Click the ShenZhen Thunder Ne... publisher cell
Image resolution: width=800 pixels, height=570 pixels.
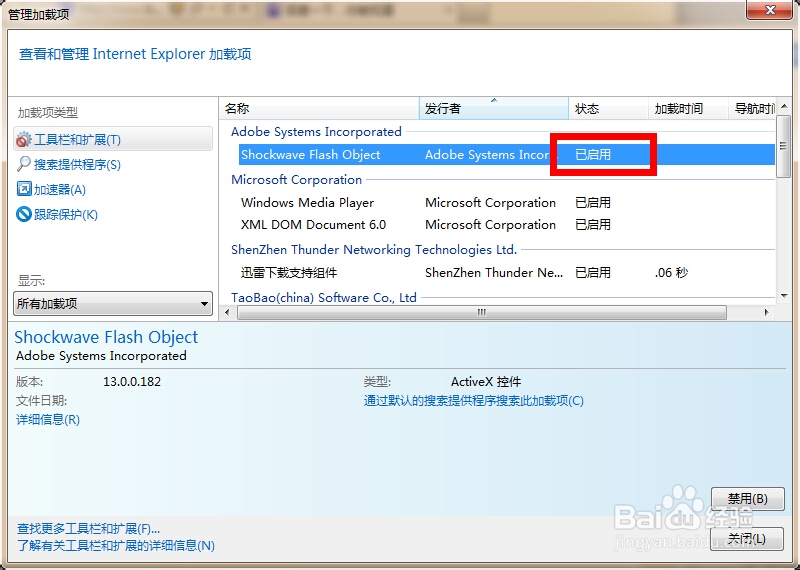(x=493, y=272)
